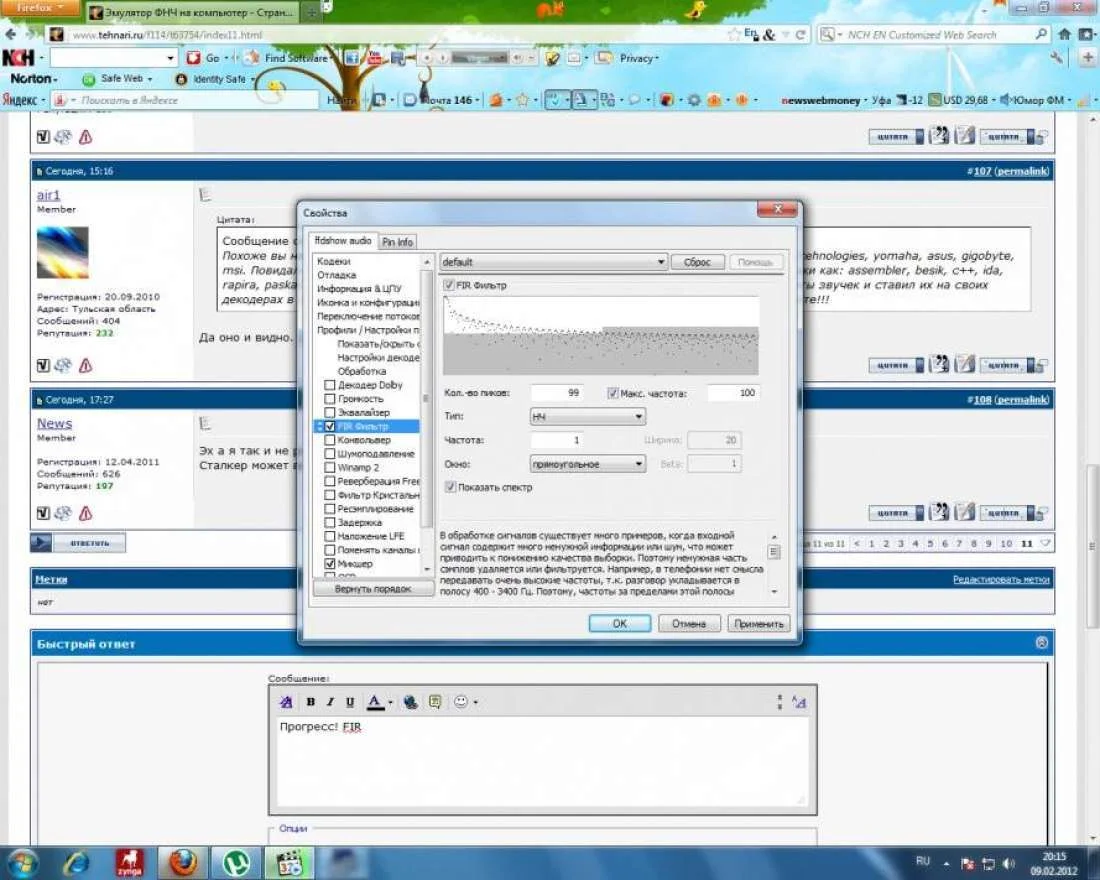Click the NCH toolbar YouTube icon
The image size is (1100, 880).
[x=375, y=58]
